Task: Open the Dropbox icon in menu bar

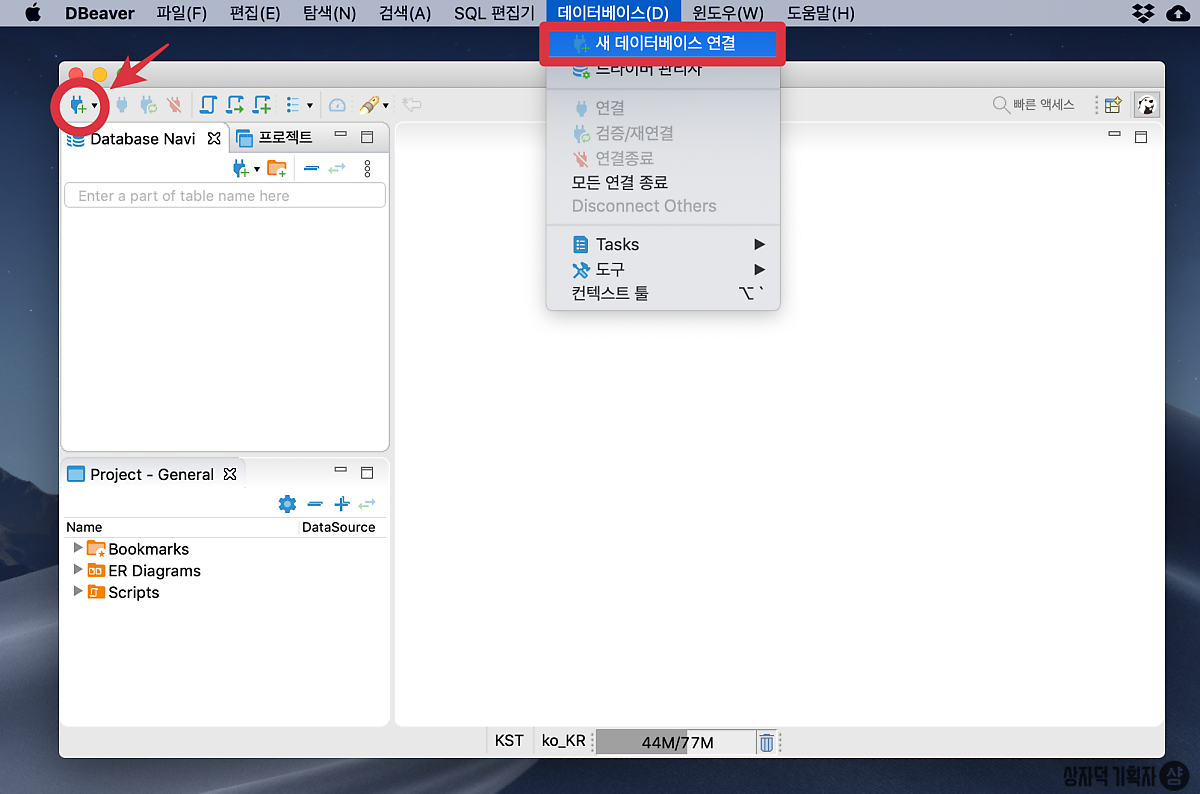Action: pyautogui.click(x=1143, y=13)
